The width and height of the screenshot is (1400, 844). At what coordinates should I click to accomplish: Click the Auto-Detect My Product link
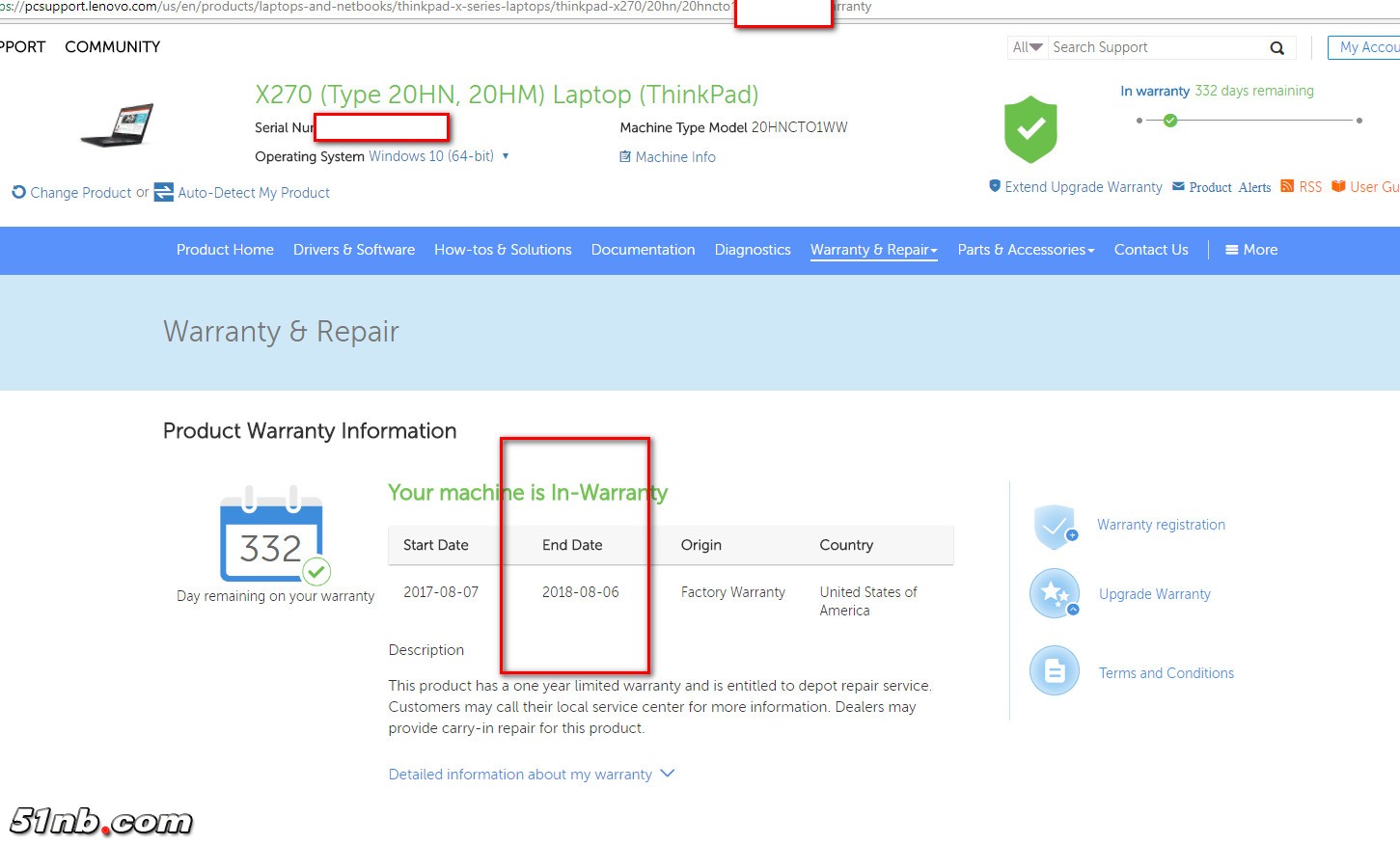pyautogui.click(x=254, y=193)
